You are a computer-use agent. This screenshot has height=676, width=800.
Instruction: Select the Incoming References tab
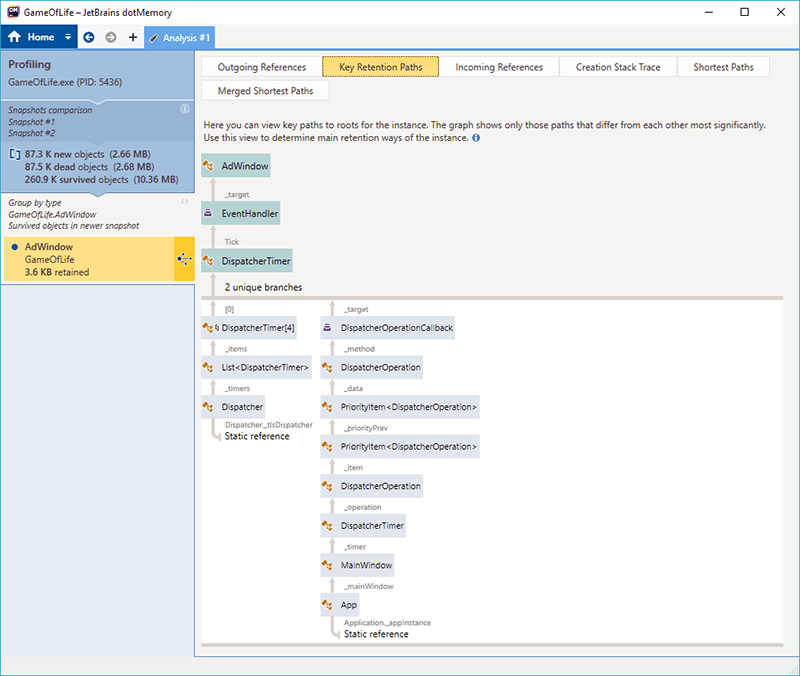tap(499, 67)
